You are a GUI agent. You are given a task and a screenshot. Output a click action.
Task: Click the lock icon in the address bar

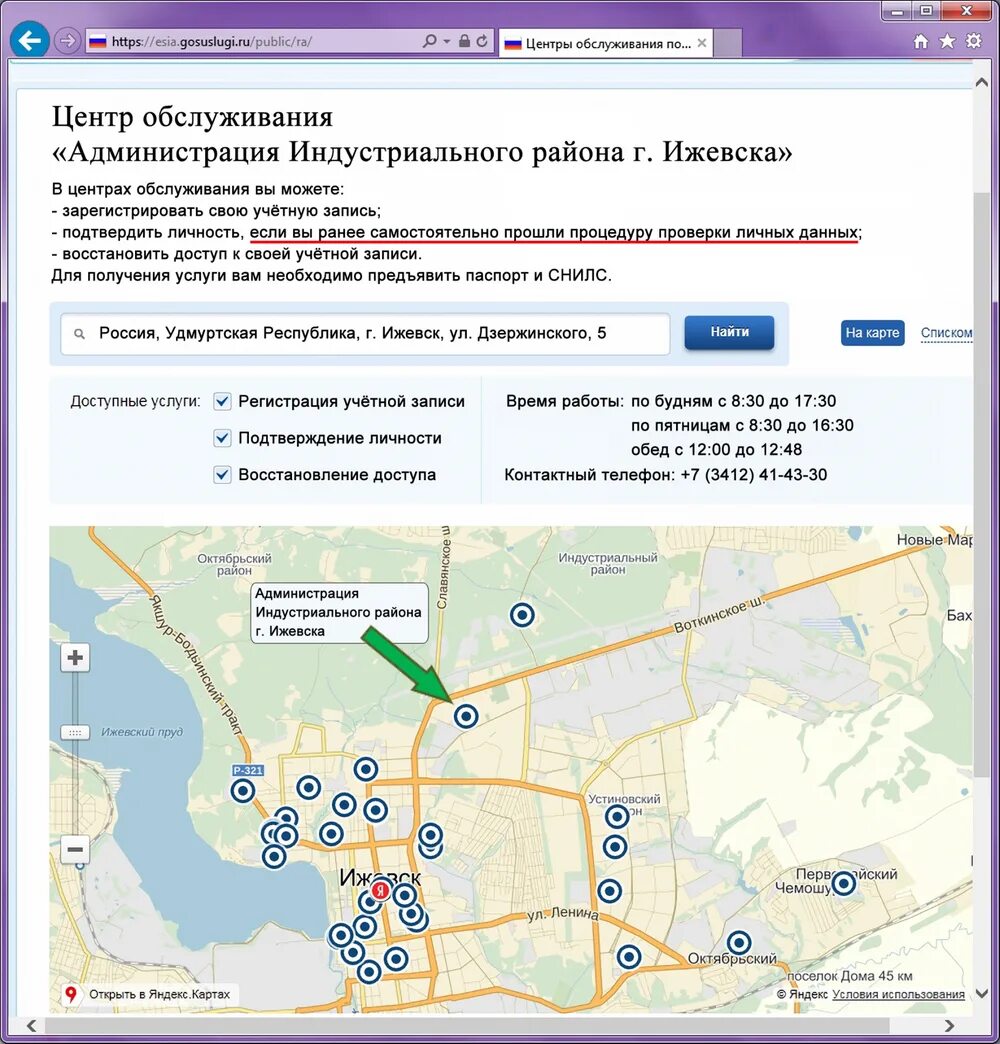click(463, 41)
